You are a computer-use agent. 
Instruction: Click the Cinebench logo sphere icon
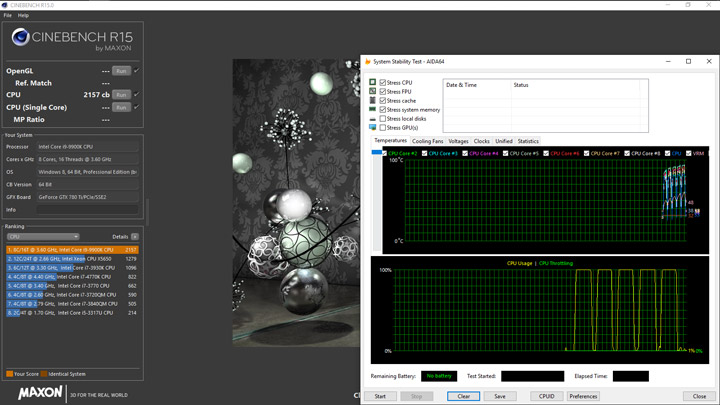point(20,38)
